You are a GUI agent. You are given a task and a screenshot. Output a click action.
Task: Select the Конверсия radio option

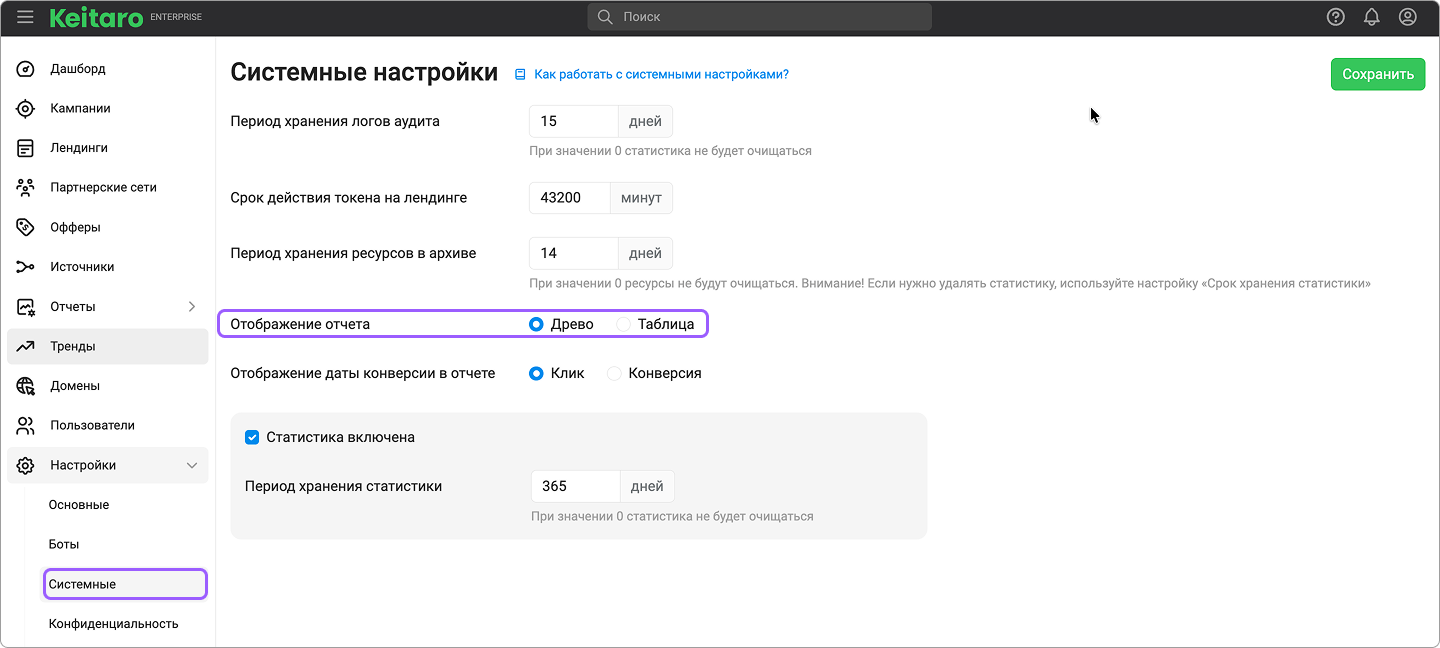(615, 373)
